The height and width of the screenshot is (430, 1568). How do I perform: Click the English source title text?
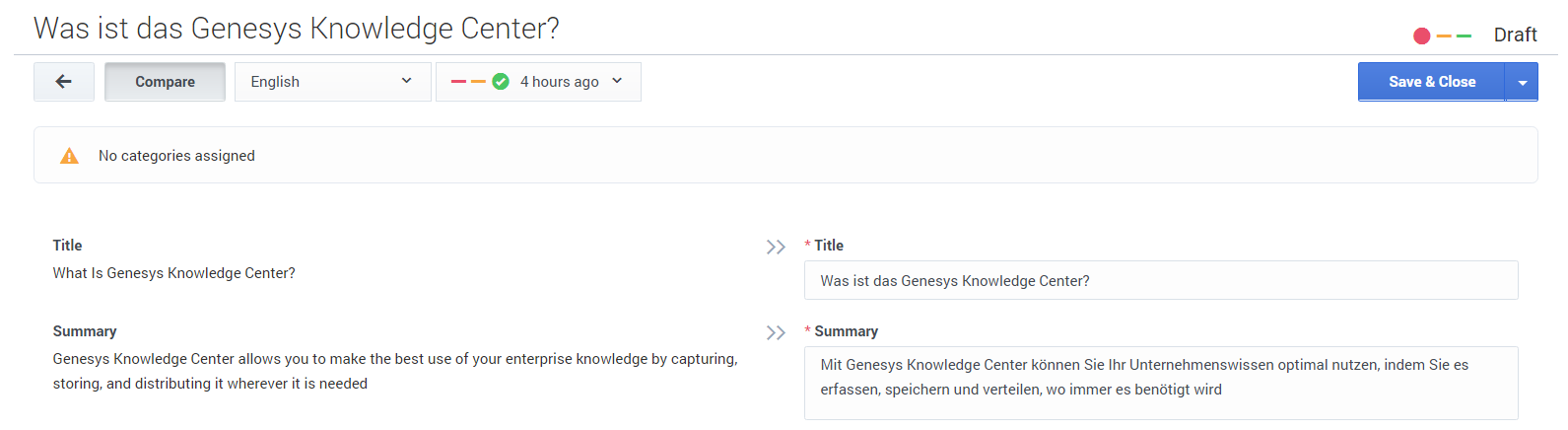click(x=174, y=273)
